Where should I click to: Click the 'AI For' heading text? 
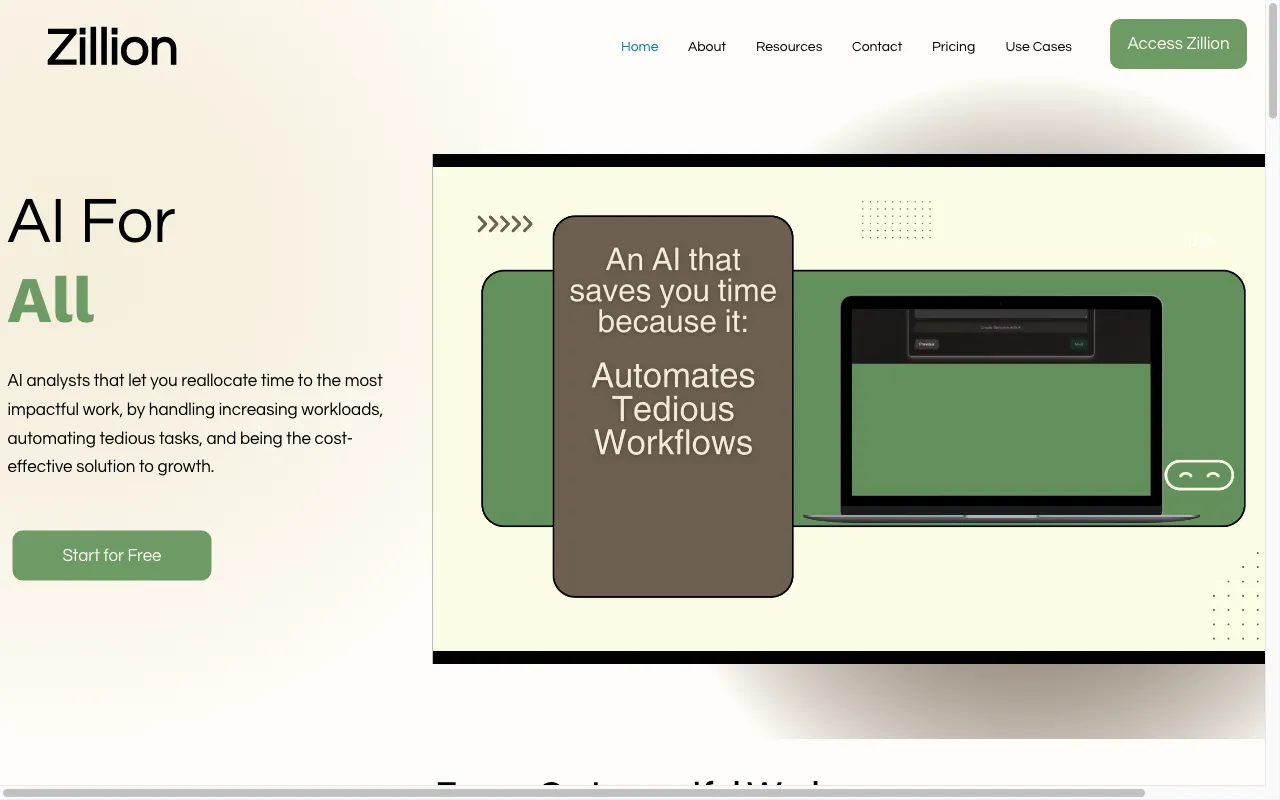point(91,221)
